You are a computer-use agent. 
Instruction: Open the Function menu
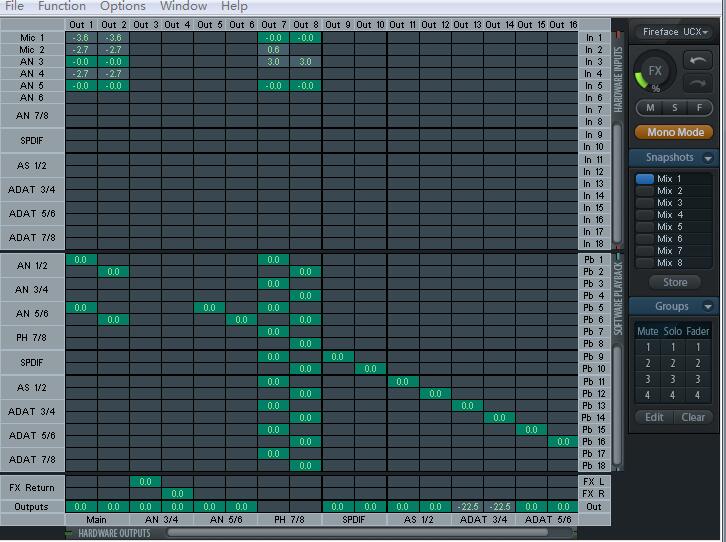(x=62, y=6)
